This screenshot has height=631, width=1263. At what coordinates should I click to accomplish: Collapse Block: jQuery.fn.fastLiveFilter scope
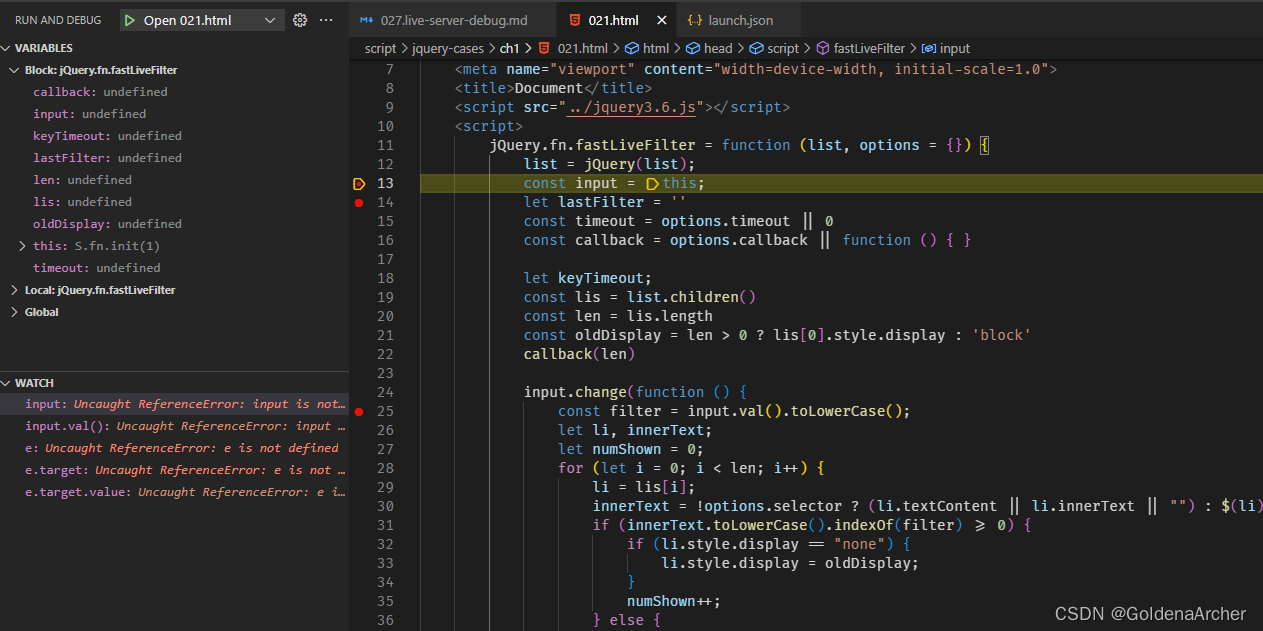coord(15,70)
